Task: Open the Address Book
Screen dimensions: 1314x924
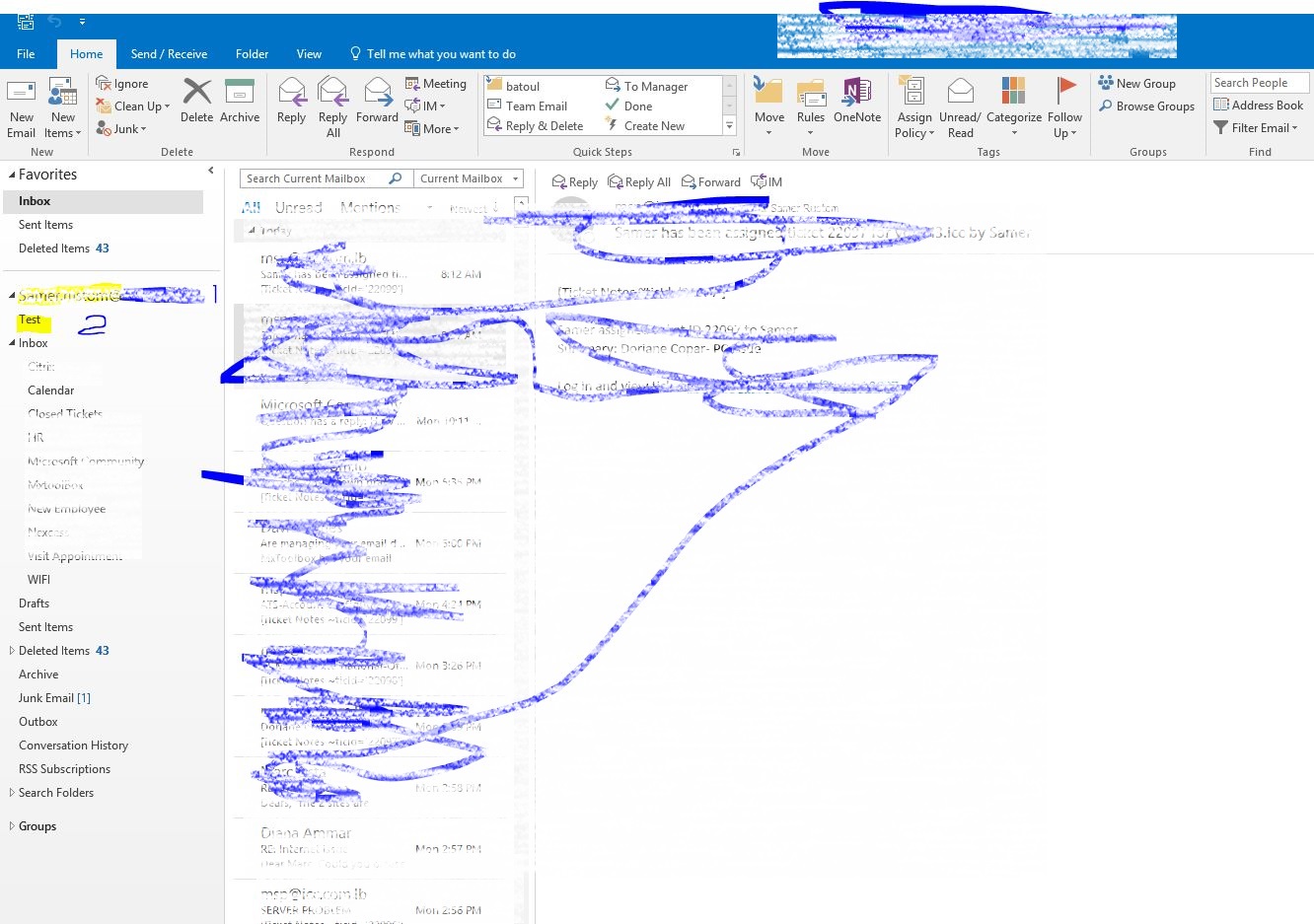Action: pos(1259,106)
